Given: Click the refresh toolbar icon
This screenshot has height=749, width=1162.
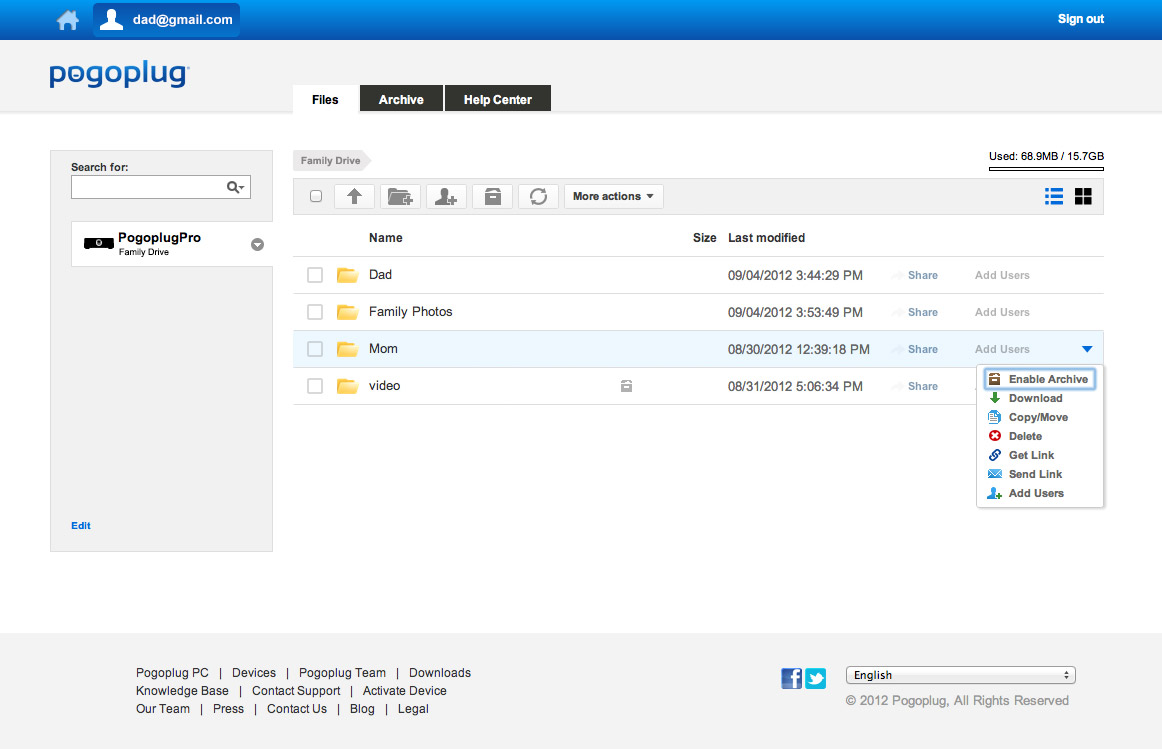Looking at the screenshot, I should click(x=538, y=197).
